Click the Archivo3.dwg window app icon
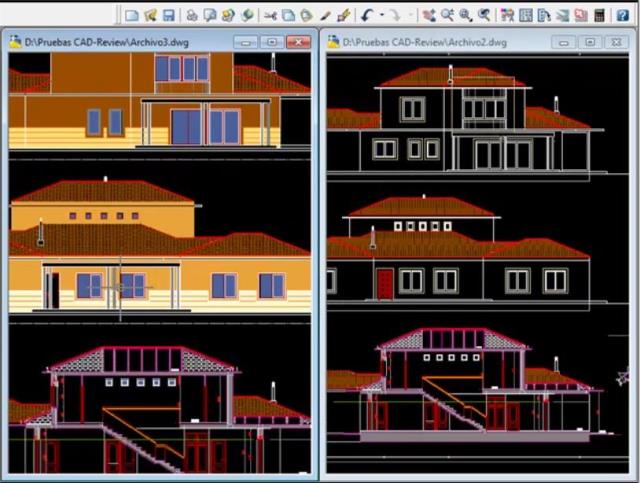640x483 pixels. pos(15,42)
